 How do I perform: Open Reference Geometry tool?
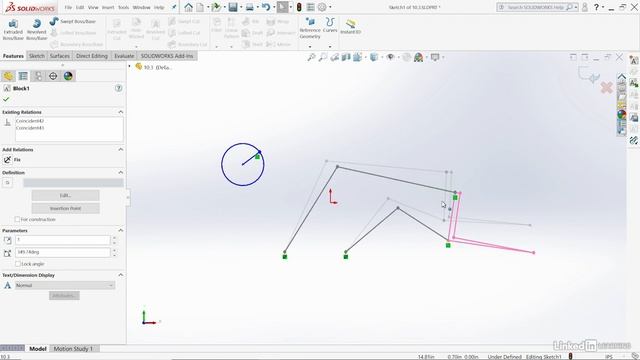[x=310, y=29]
